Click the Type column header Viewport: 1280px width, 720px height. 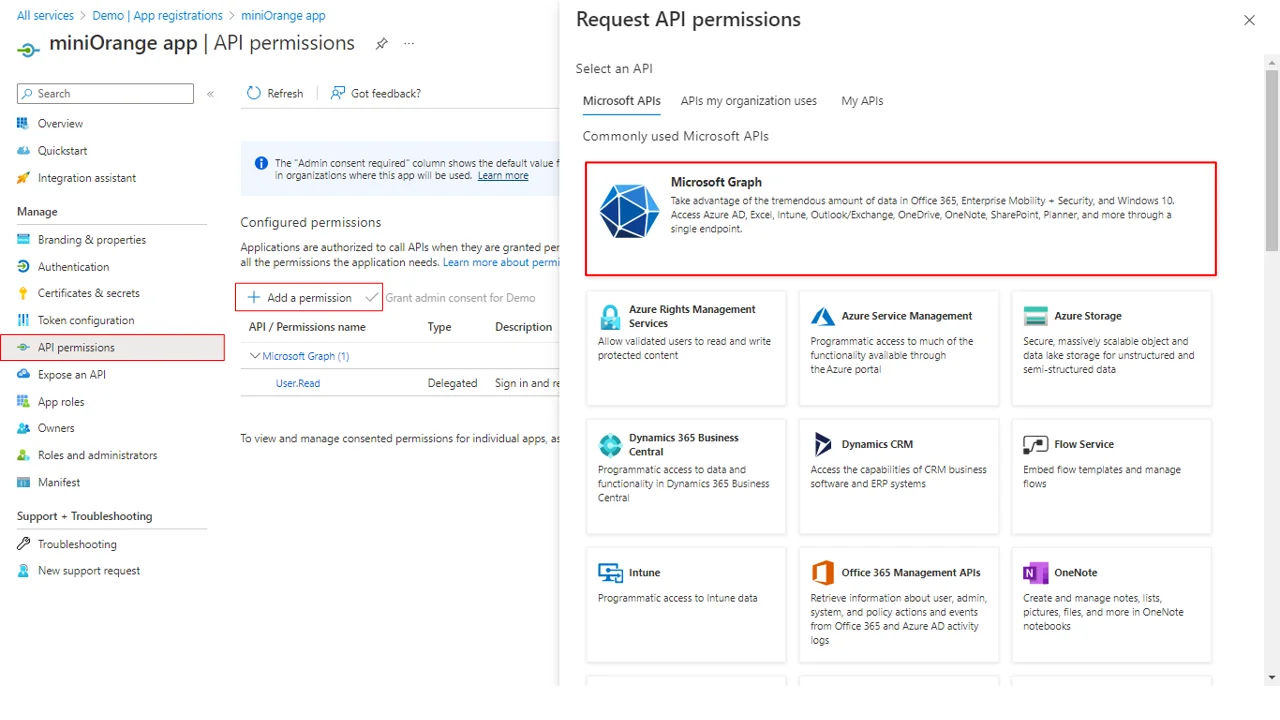(x=440, y=327)
